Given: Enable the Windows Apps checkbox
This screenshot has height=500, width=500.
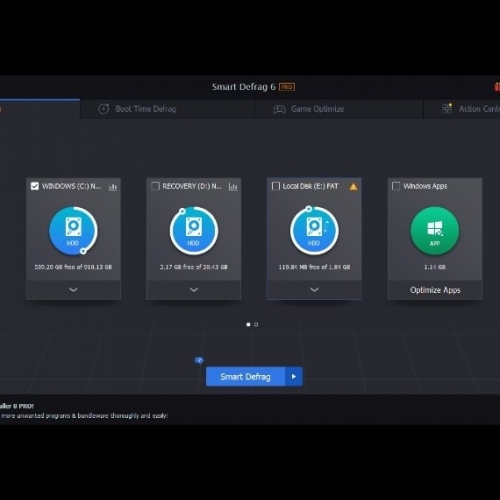Looking at the screenshot, I should coord(396,186).
